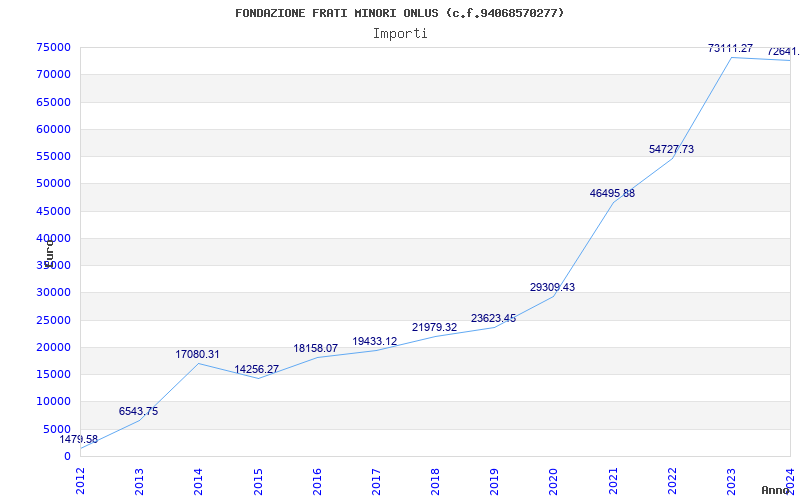The width and height of the screenshot is (800, 500).
Task: Click y-axis value 30000
Action: 54,293
